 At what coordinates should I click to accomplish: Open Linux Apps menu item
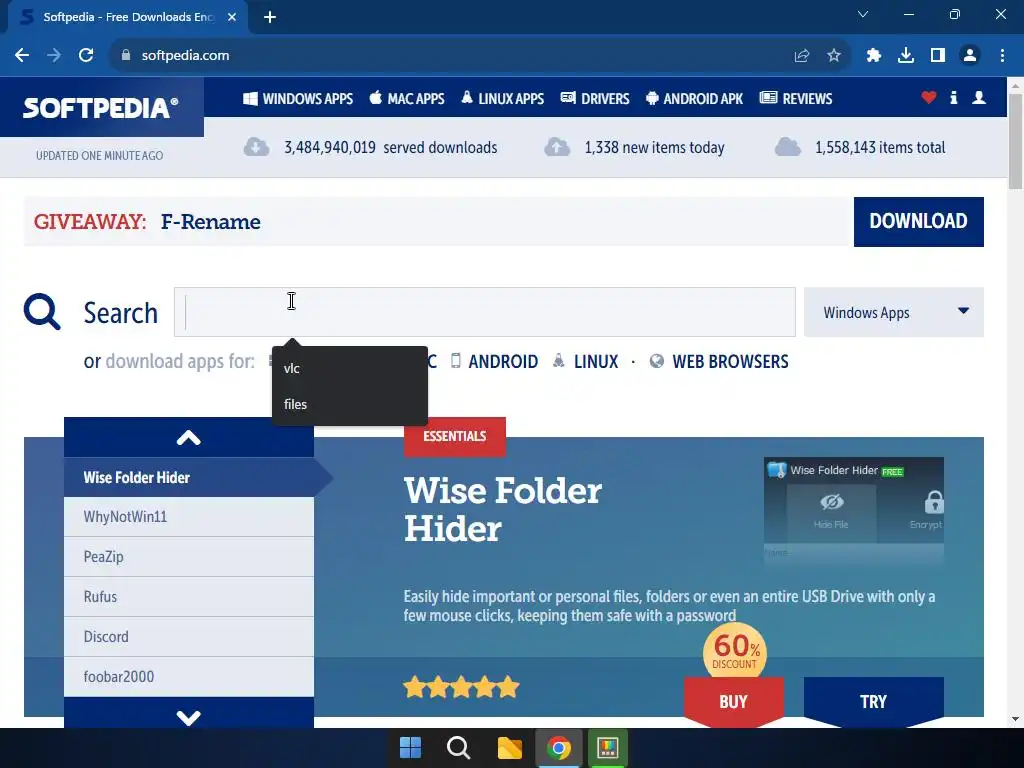(x=502, y=99)
